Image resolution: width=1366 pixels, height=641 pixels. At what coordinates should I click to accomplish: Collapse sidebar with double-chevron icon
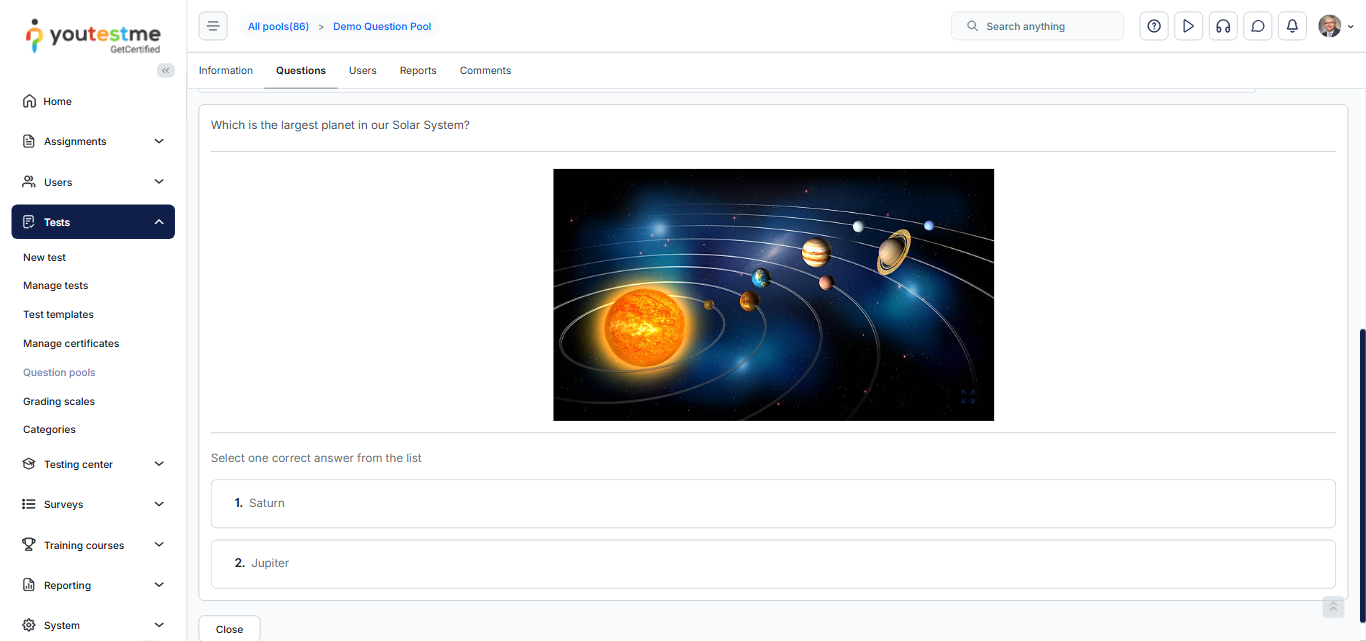166,70
